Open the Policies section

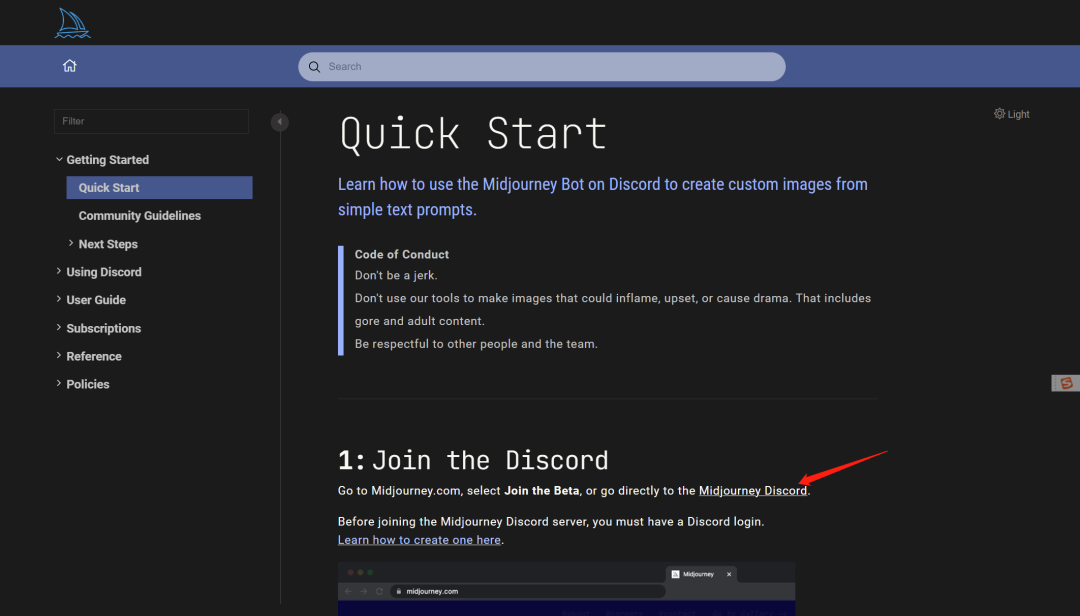(87, 384)
